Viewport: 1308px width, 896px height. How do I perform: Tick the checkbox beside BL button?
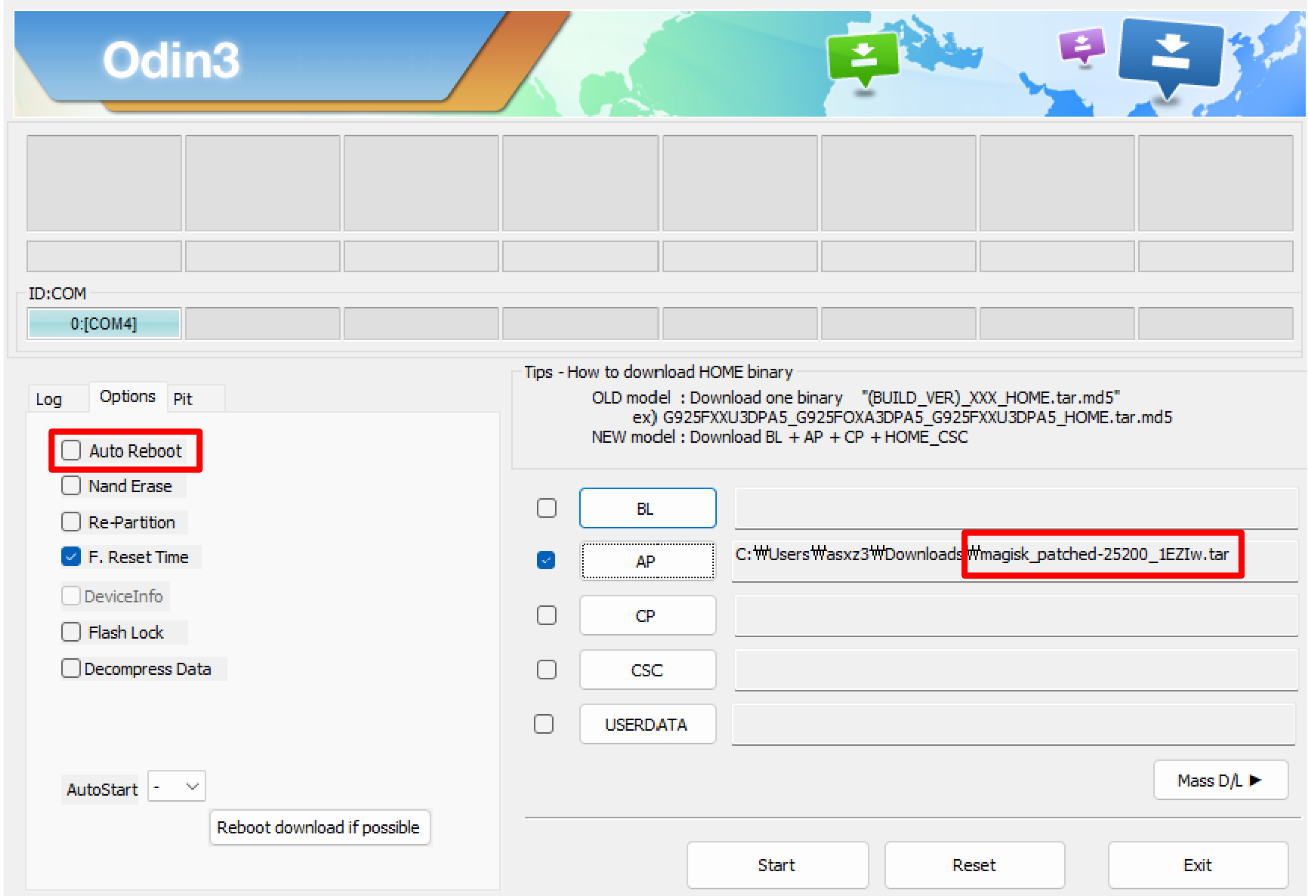(x=547, y=508)
